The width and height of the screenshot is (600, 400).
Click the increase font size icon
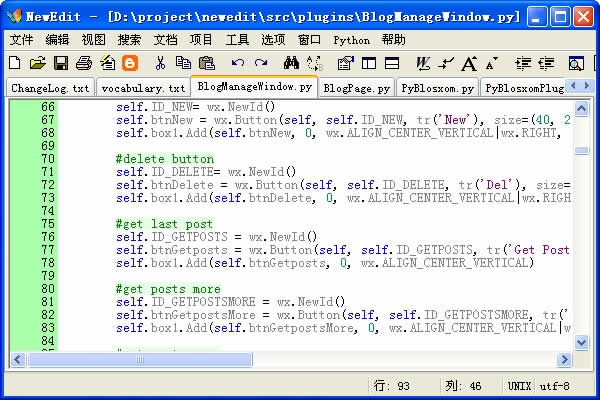point(468,63)
